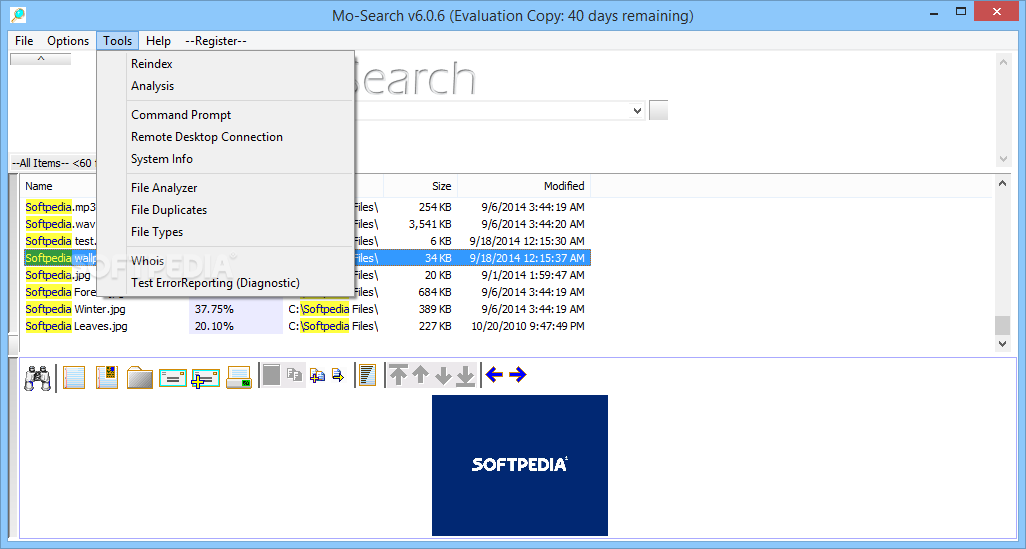Click the copy documents with plus icon
1026x549 pixels.
click(317, 375)
